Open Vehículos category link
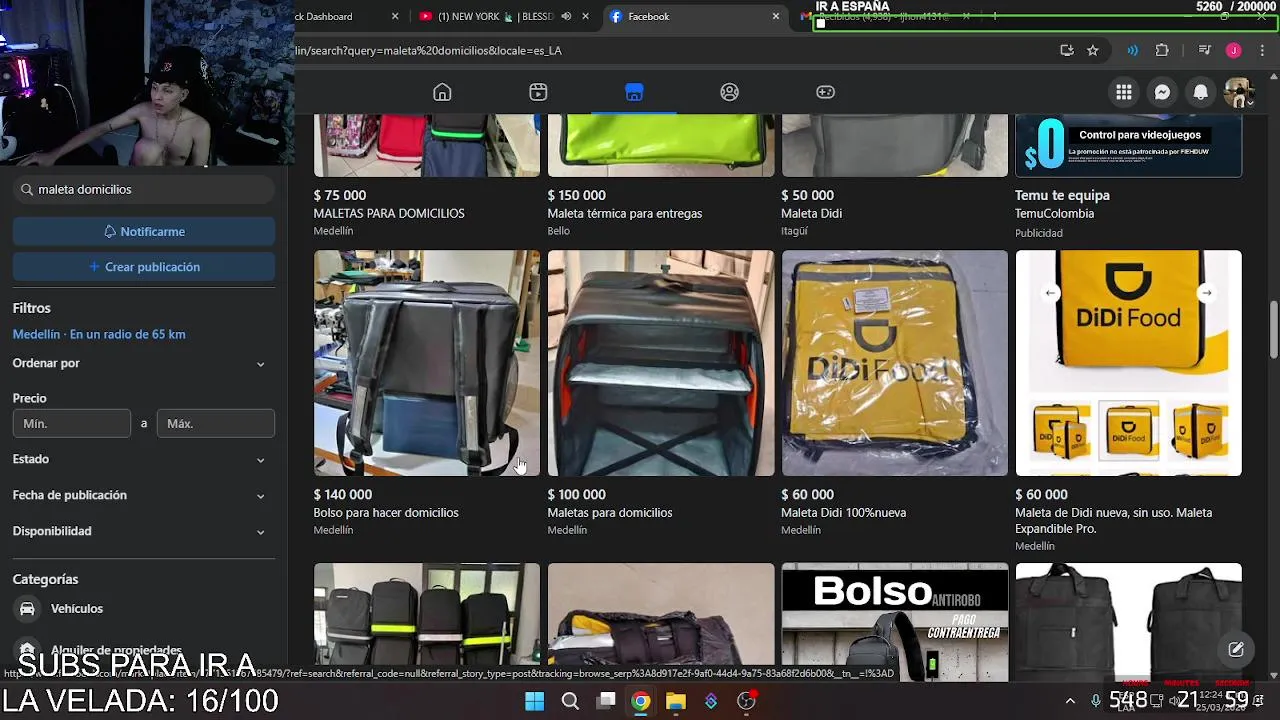Screen dimensions: 1280x720 click(x=77, y=608)
